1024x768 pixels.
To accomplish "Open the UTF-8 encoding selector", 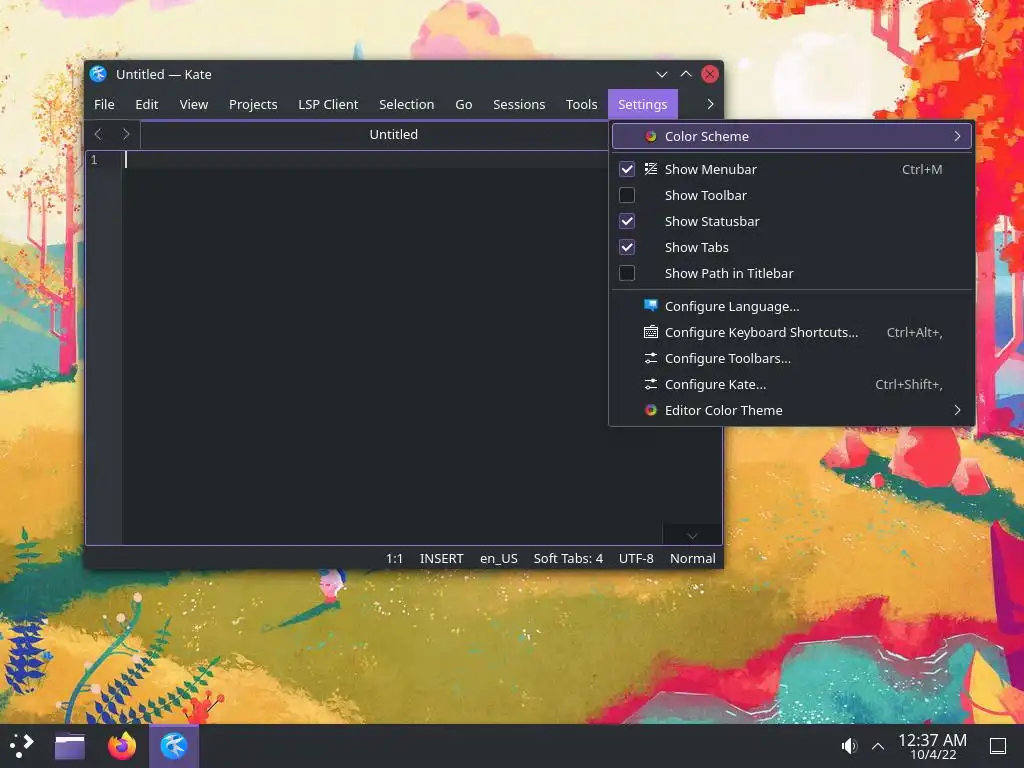I will tap(636, 559).
